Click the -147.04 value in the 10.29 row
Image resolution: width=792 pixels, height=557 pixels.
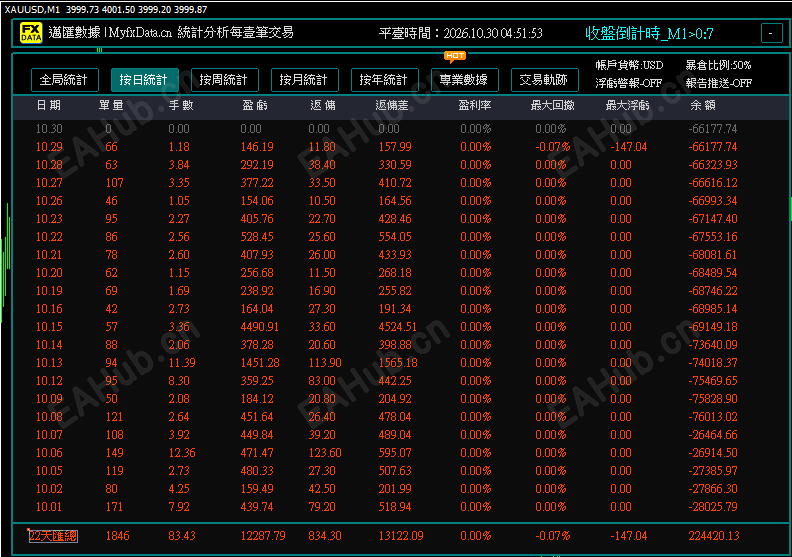coord(628,147)
